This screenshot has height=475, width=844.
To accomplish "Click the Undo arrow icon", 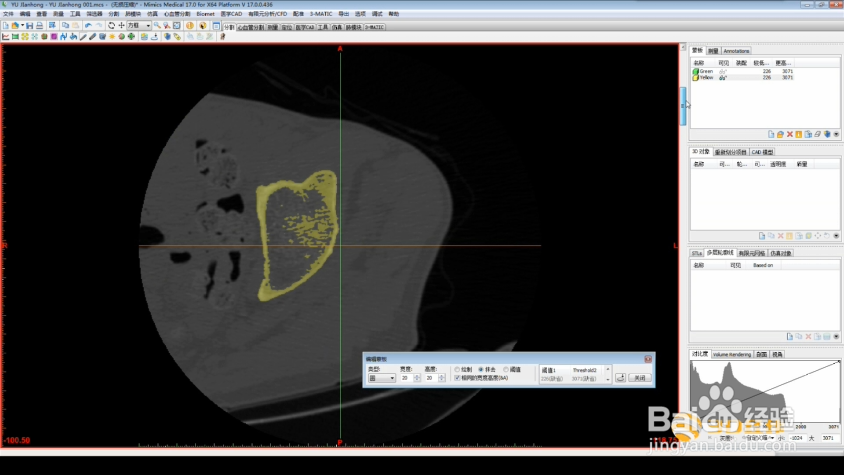I will pos(88,26).
